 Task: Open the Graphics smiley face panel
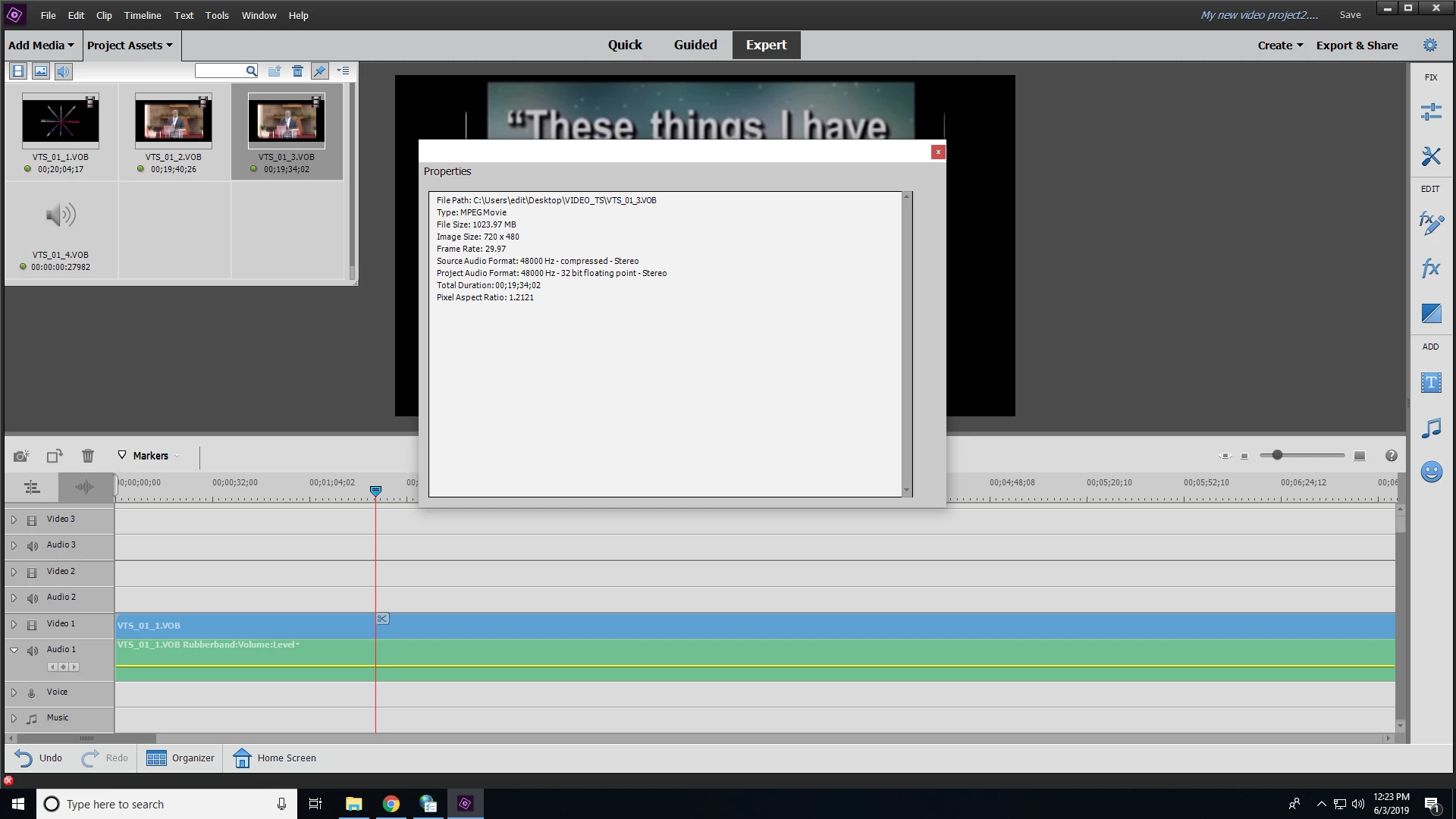[x=1431, y=472]
